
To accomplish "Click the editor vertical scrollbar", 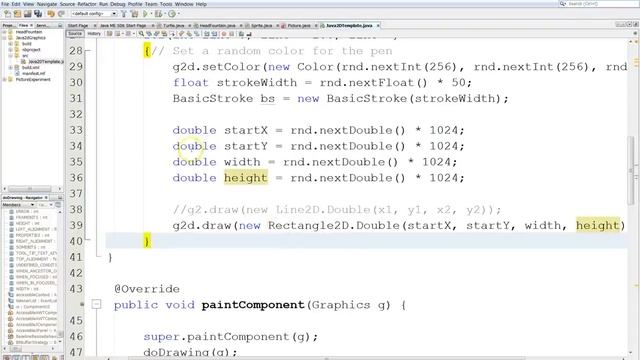I will tap(631, 170).
